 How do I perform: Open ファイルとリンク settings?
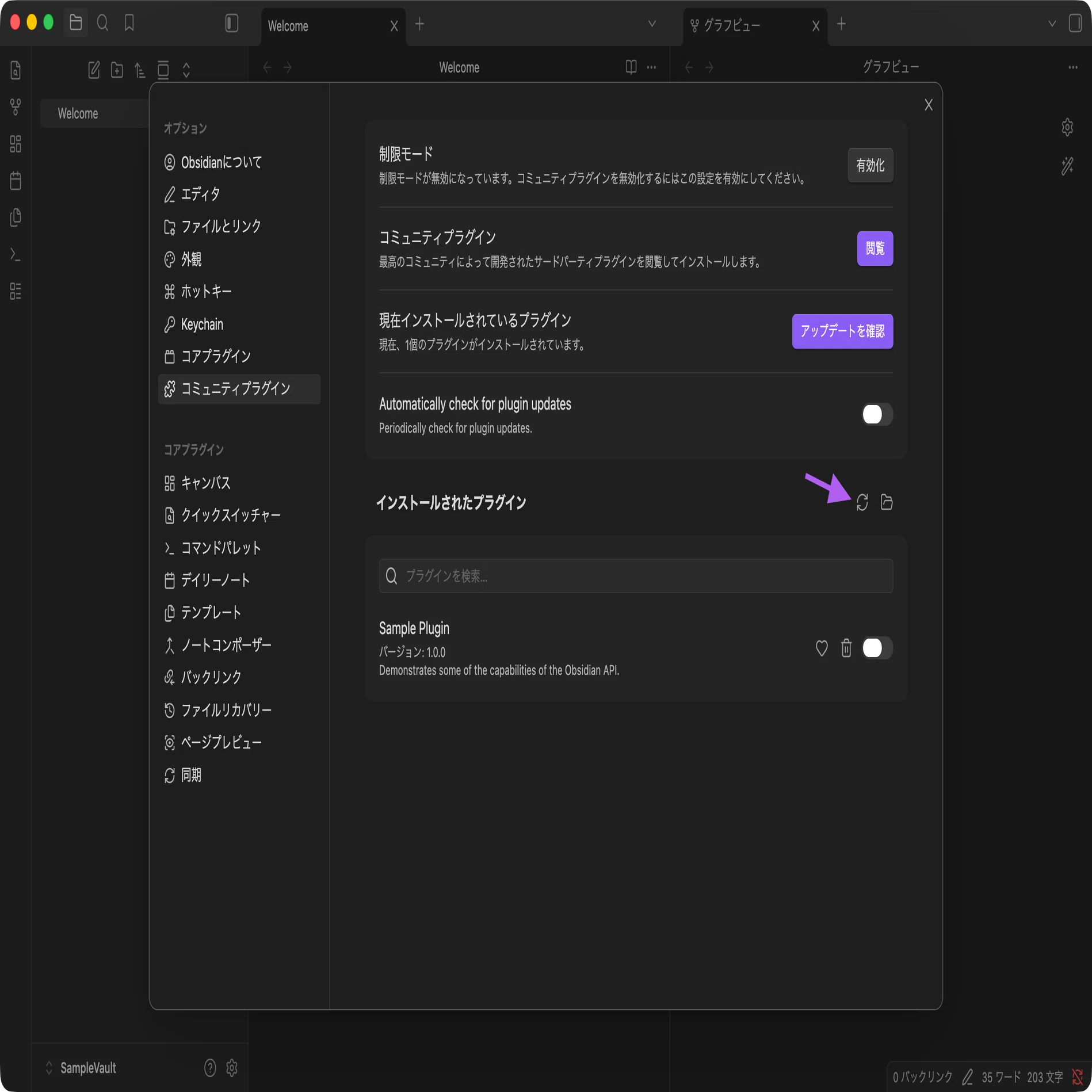[x=239, y=227]
